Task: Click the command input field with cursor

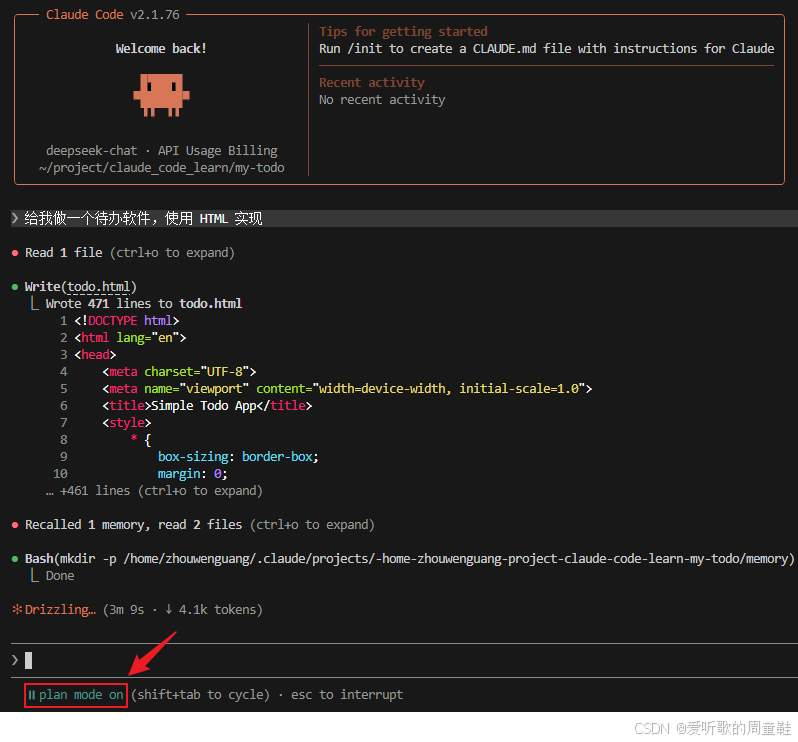Action: point(404,660)
